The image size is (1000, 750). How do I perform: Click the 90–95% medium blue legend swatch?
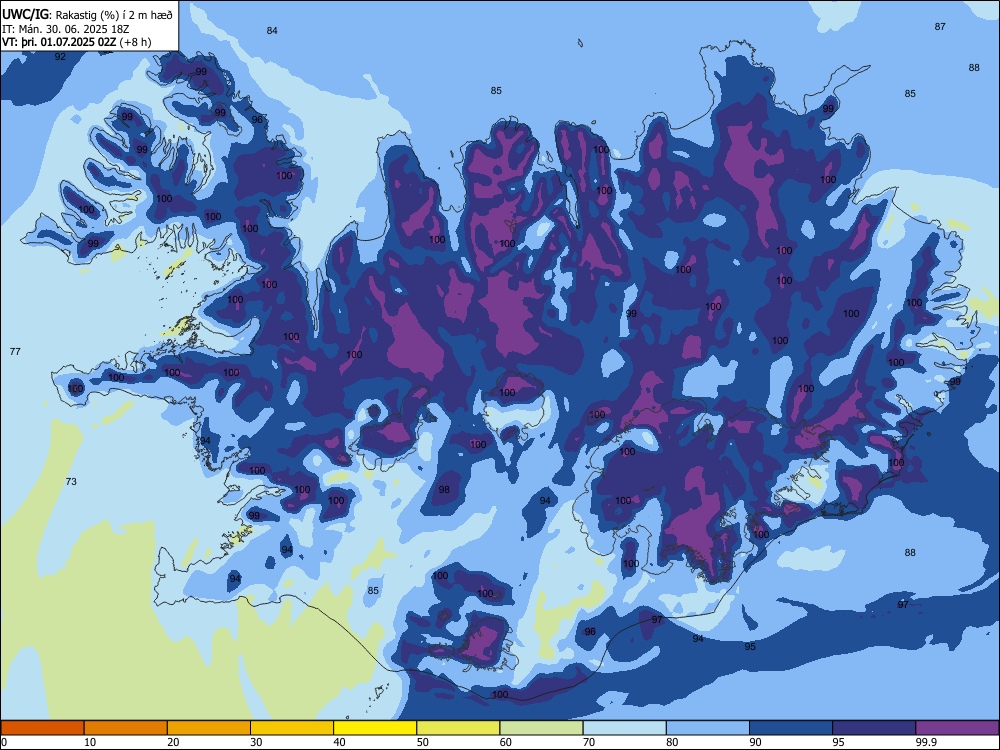(x=791, y=728)
